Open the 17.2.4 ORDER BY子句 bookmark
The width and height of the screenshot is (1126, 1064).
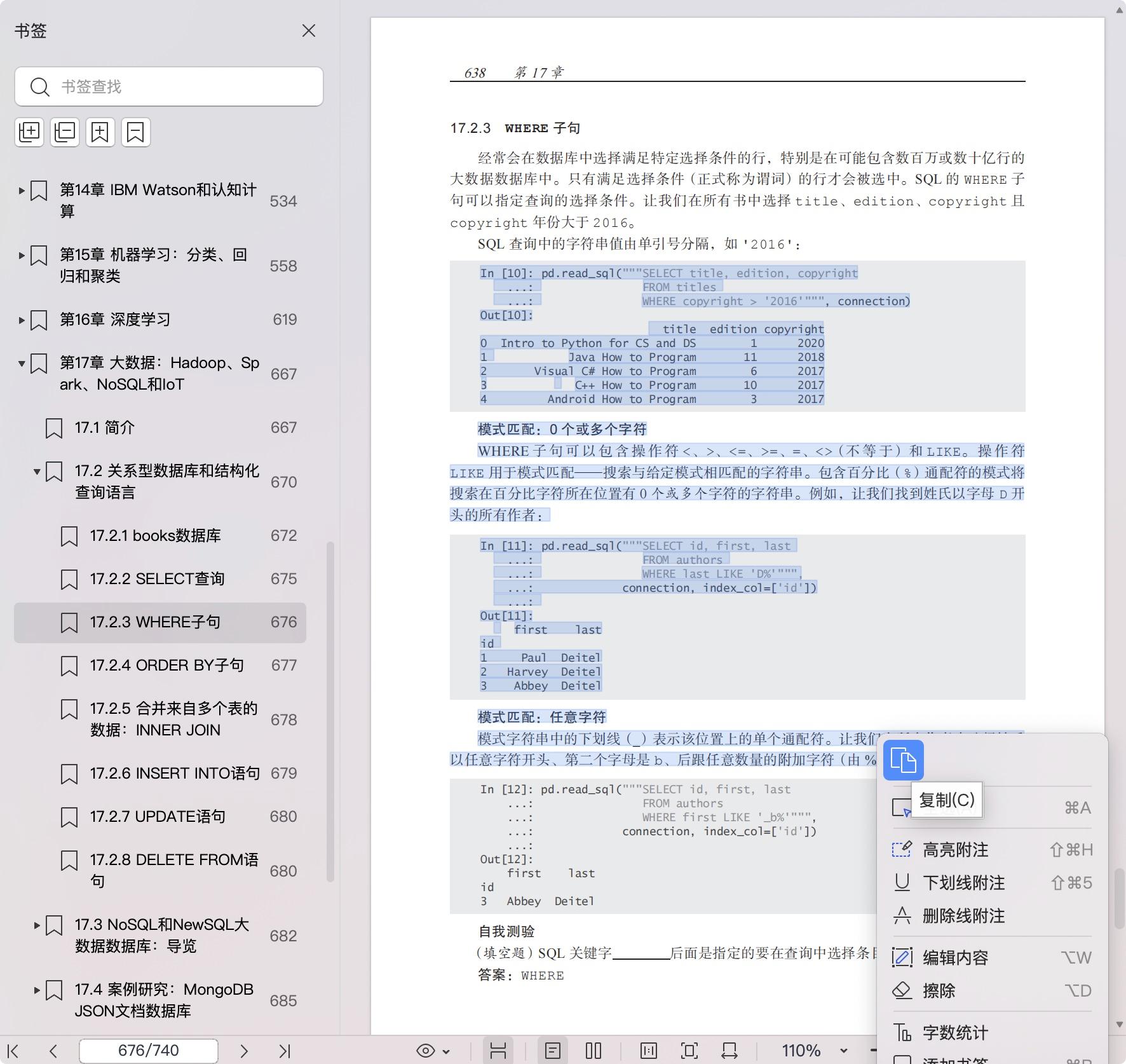click(167, 665)
